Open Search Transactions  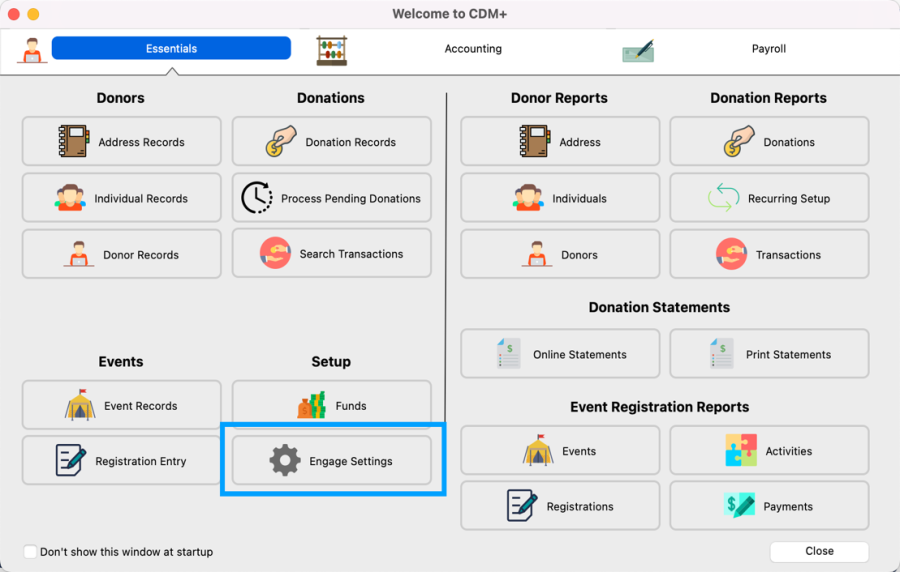click(331, 254)
